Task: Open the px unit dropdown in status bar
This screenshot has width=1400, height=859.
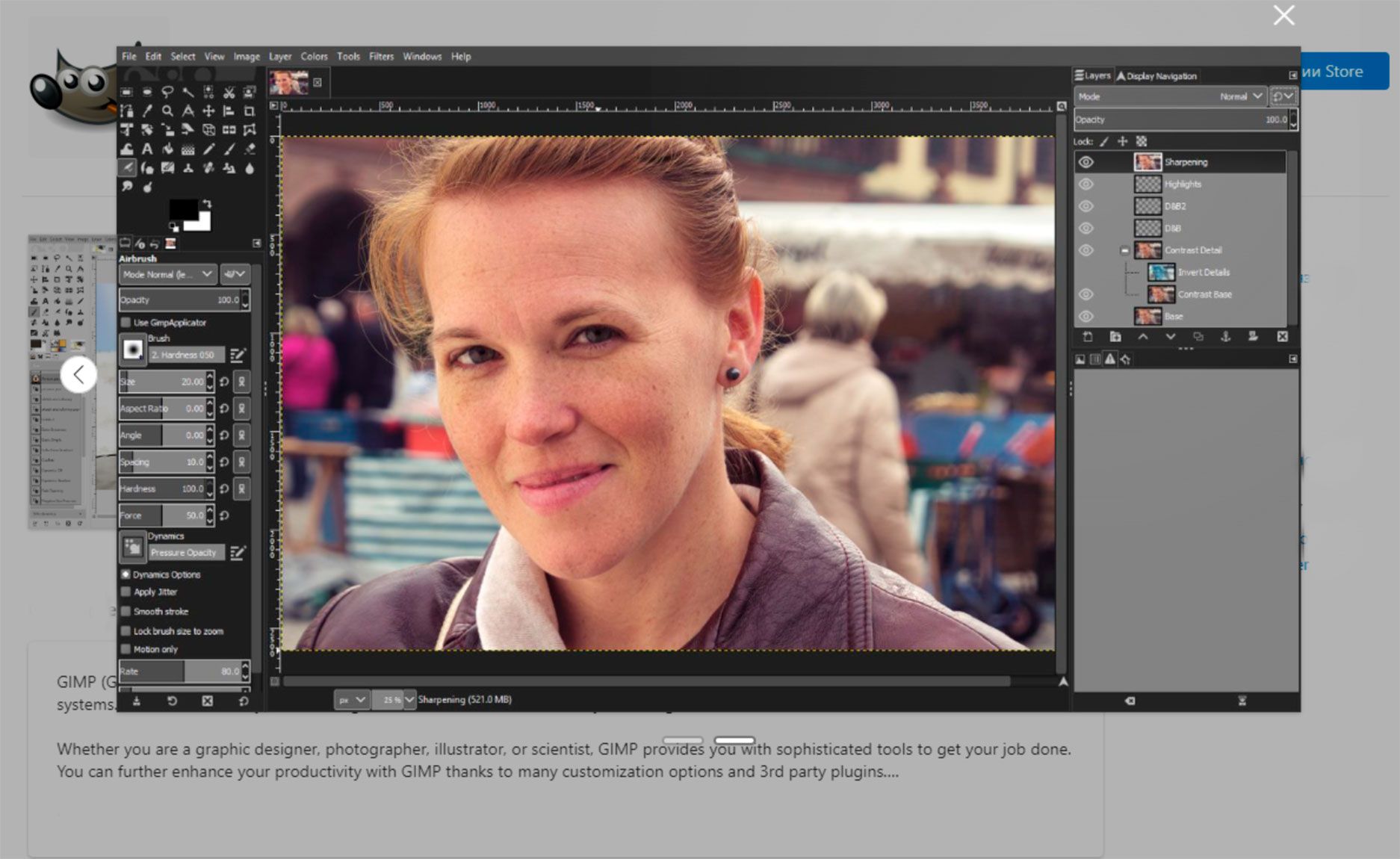Action: click(351, 700)
